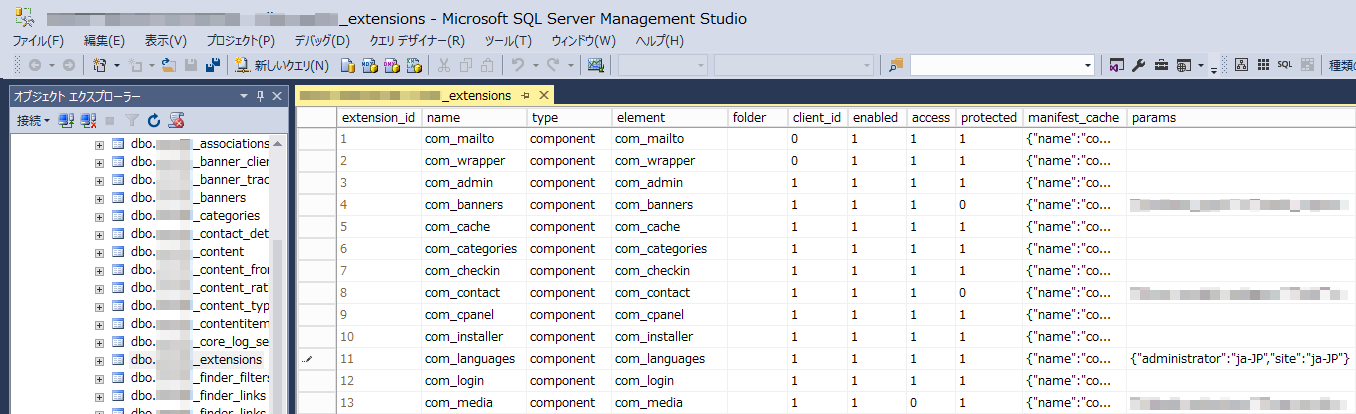Click the element cell com_checkin
This screenshot has width=1356, height=414.
(x=668, y=271)
